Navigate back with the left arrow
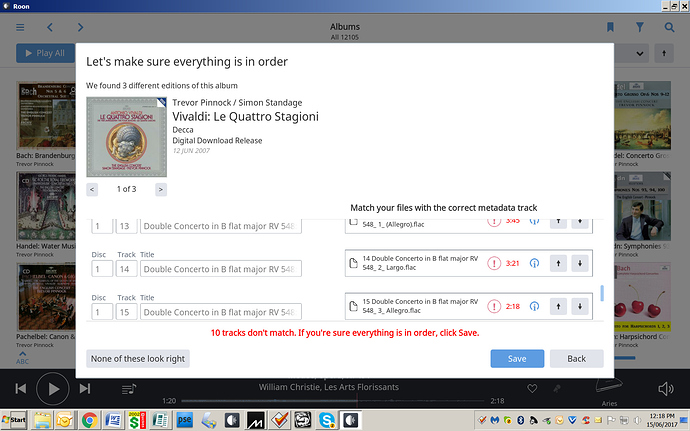This screenshot has width=690, height=431. pyautogui.click(x=50, y=27)
